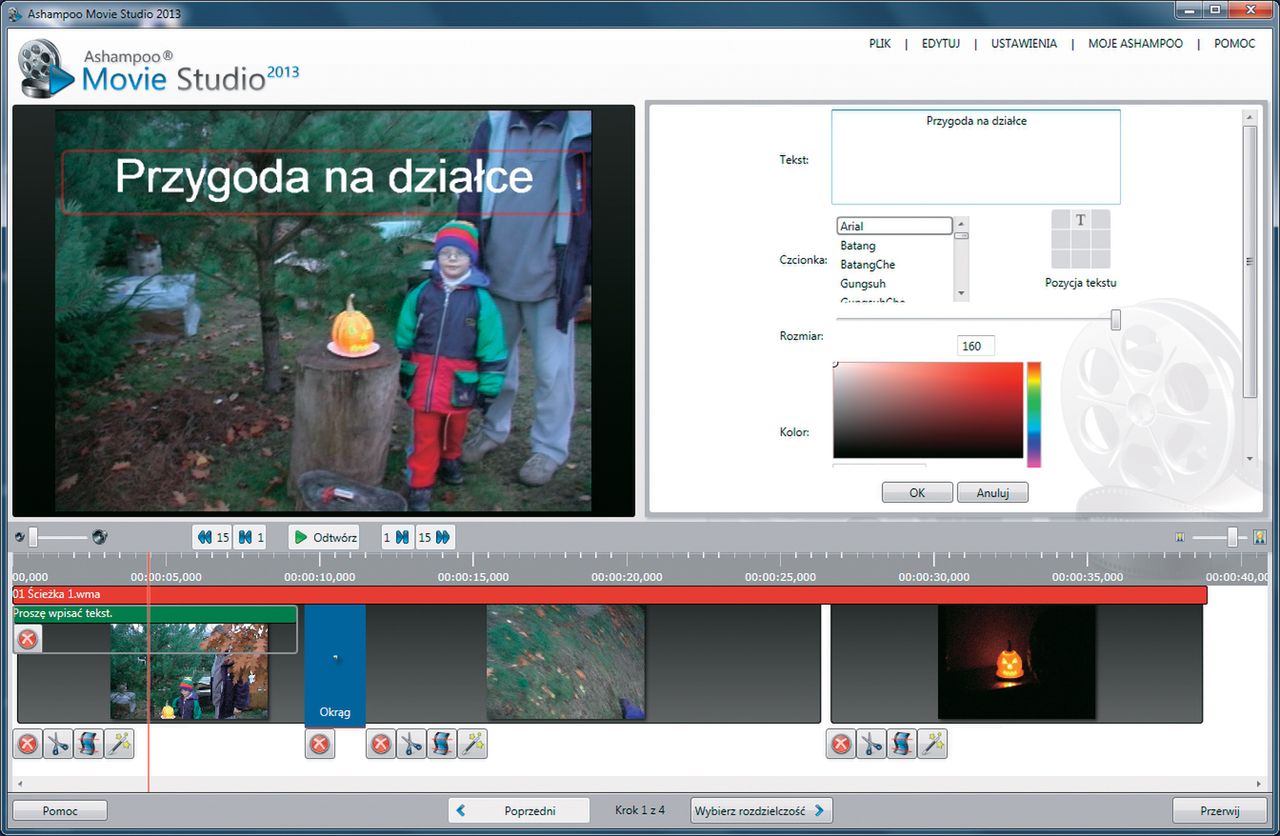The height and width of the screenshot is (836, 1280).
Task: Select center cell in Pozycja tekstu grid
Action: click(1080, 240)
